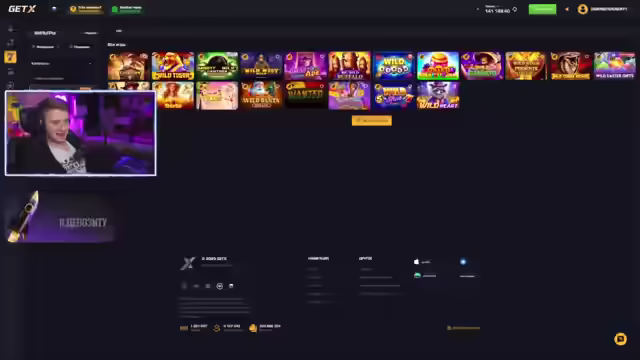The height and width of the screenshot is (360, 640).
Task: Click the rocket promo banner
Action: coord(60,217)
